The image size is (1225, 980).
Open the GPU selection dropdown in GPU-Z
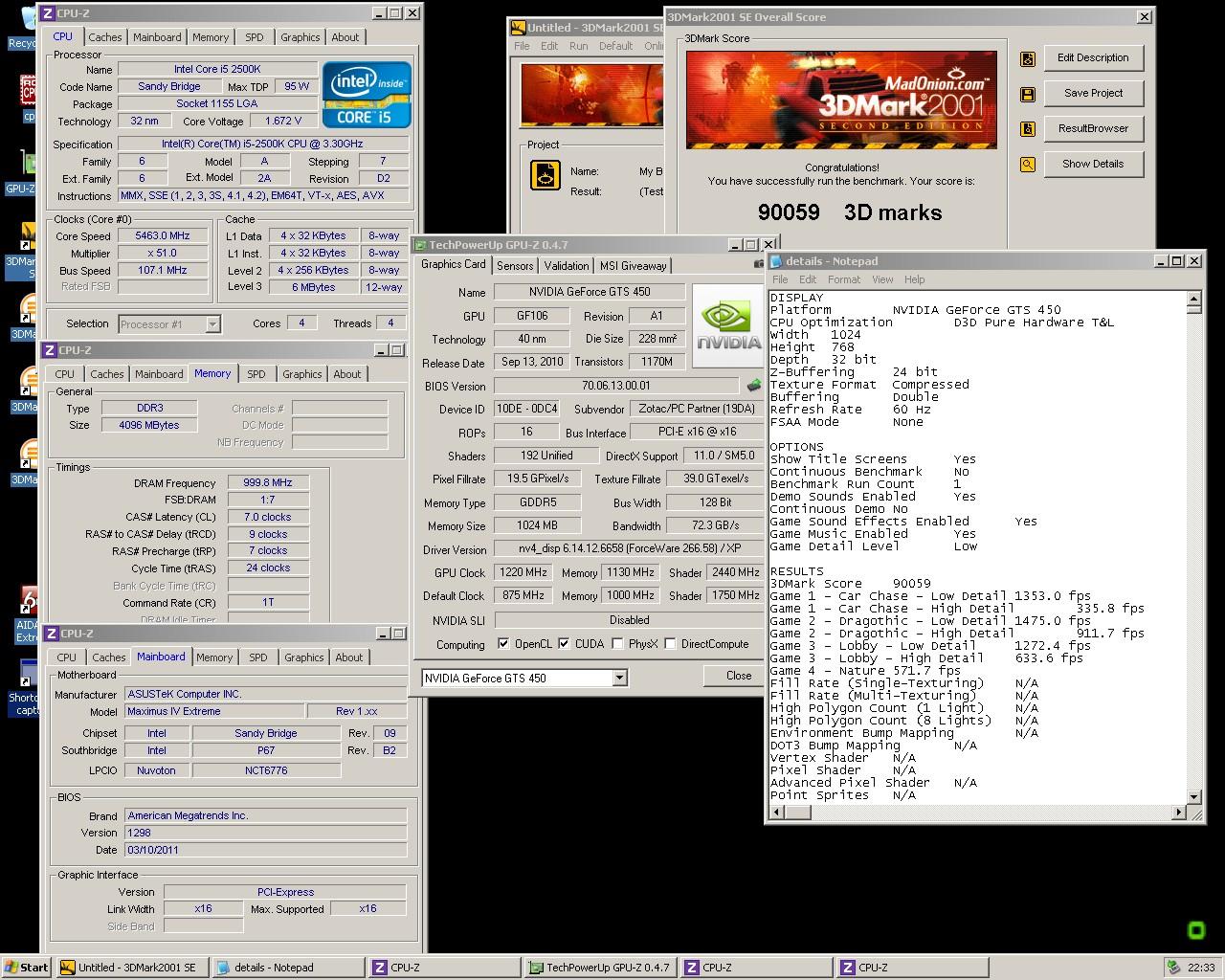(x=619, y=679)
